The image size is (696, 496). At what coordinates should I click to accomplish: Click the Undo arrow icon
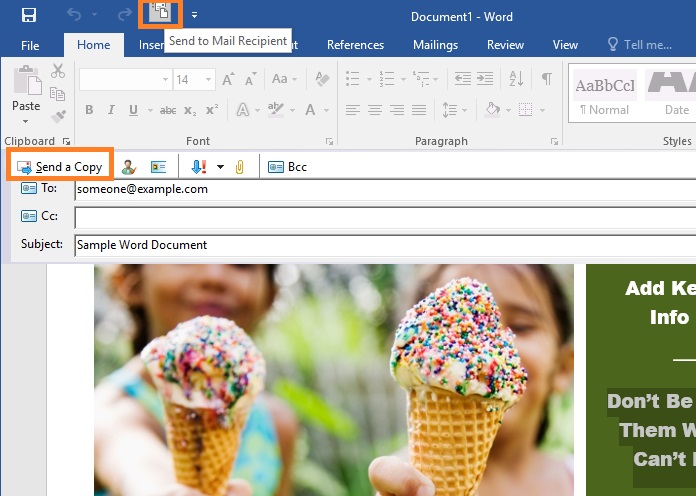74,15
